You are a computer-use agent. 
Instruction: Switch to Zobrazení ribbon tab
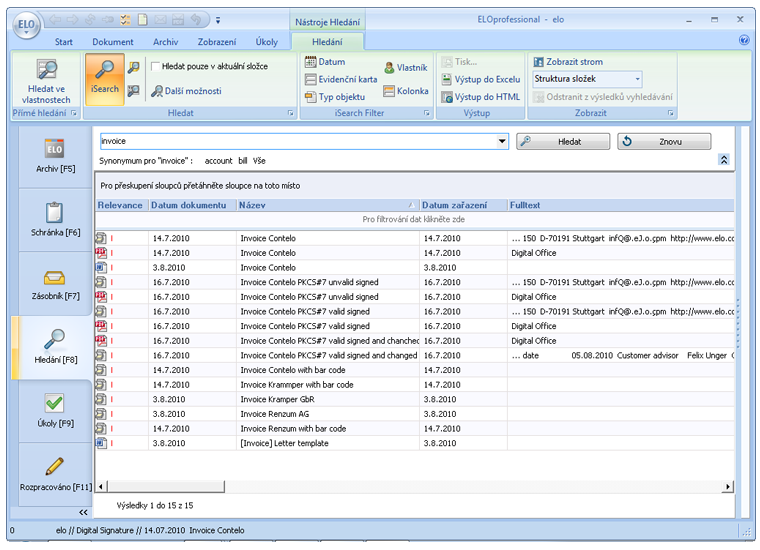point(217,42)
